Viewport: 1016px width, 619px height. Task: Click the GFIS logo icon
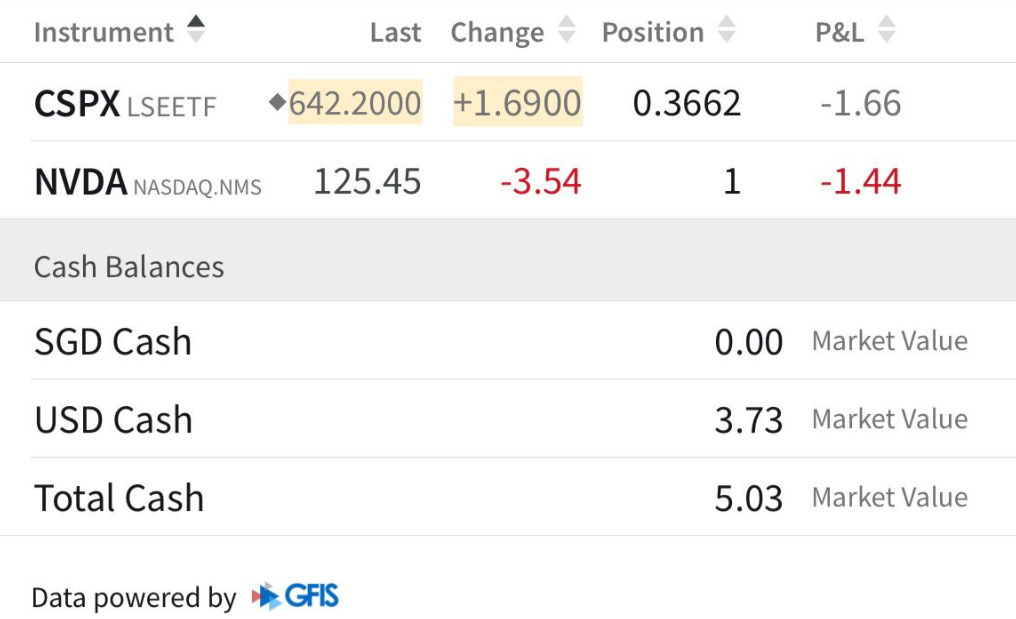click(x=296, y=597)
